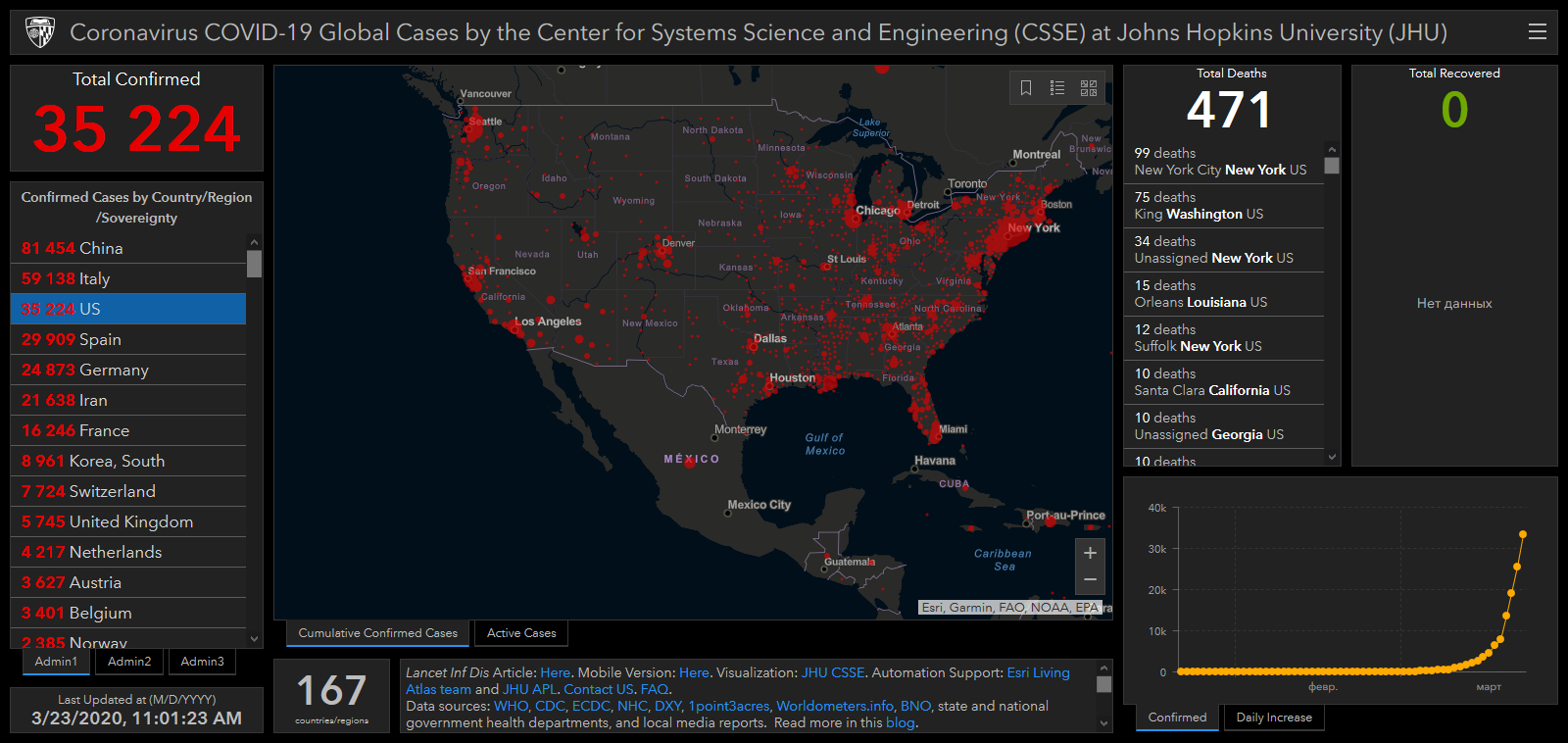Screen dimensions: 1568x743
Task: Show the Confirmed chart tab
Action: (x=1178, y=718)
